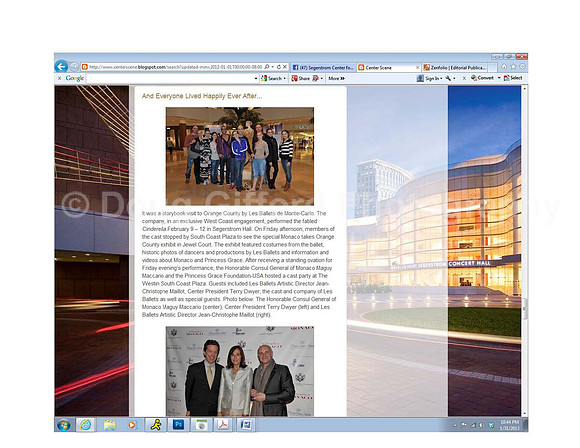This screenshot has width=580, height=448.
Task: Click the Google toolbar search box
Action: (170, 78)
